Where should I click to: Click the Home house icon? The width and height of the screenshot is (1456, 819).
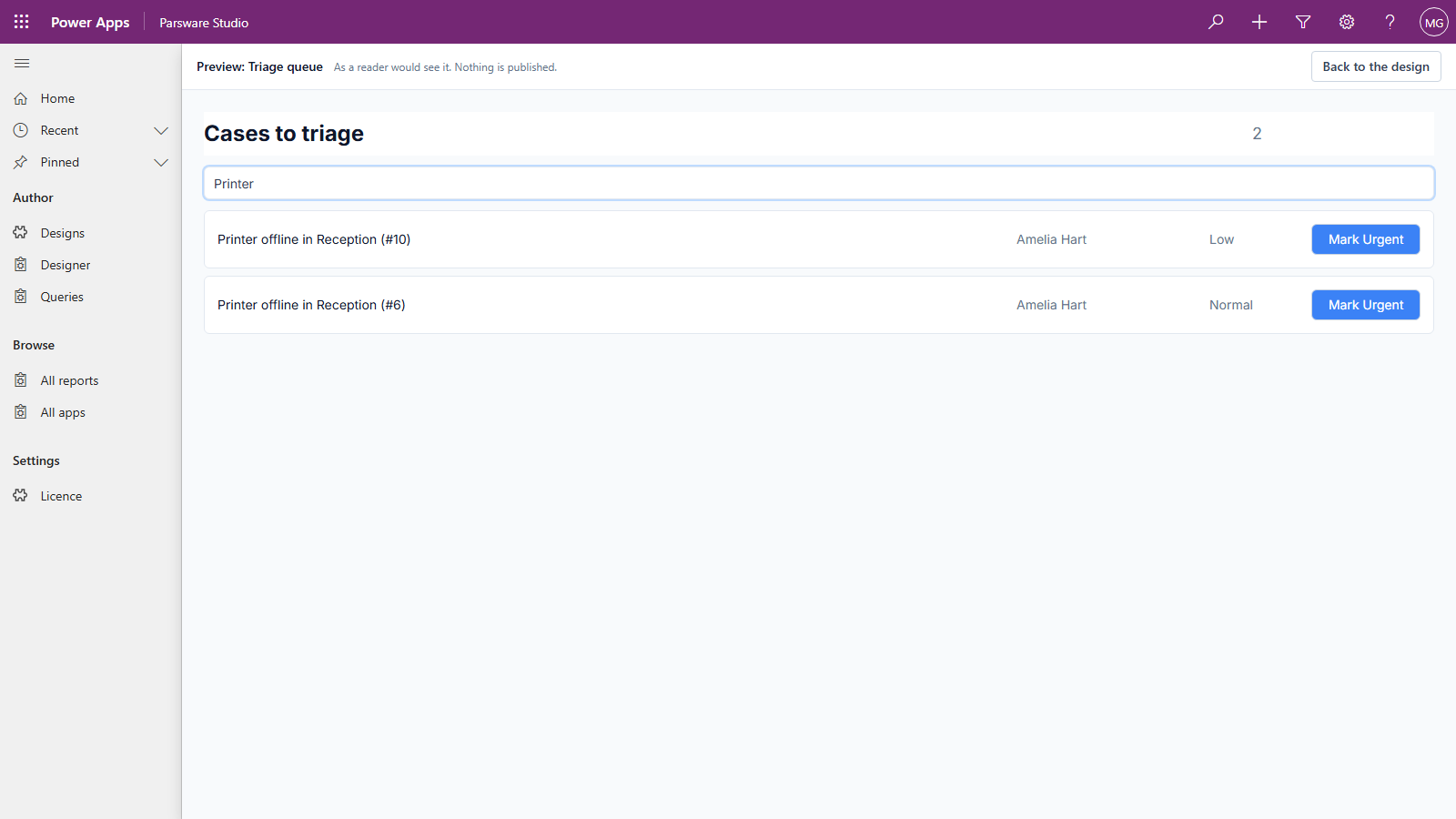coord(21,98)
